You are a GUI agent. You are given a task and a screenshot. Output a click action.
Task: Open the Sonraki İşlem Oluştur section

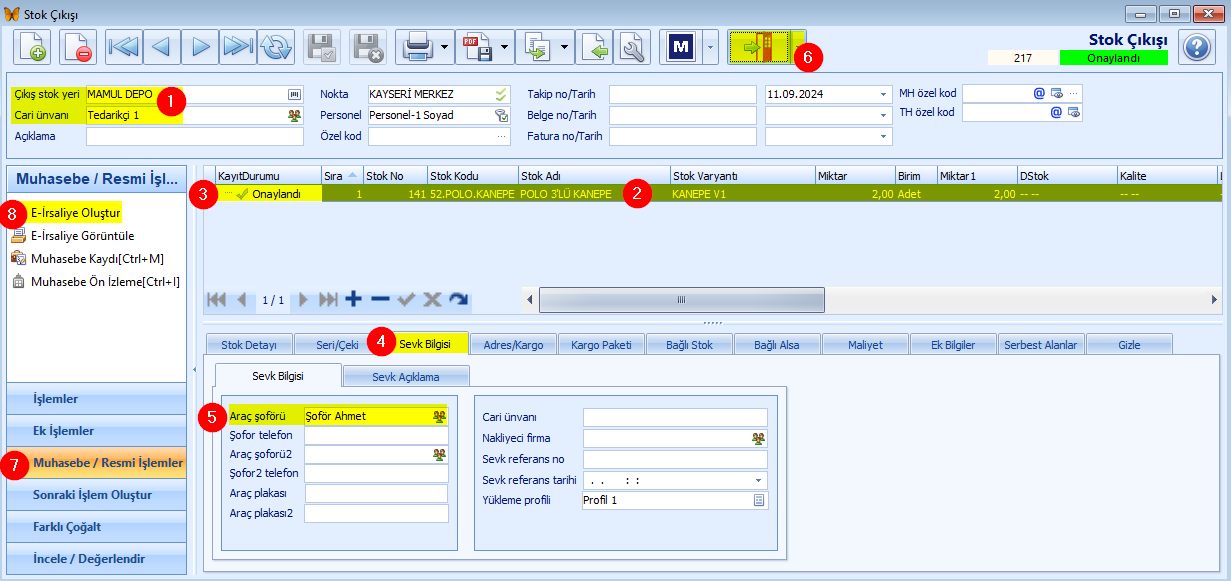(x=97, y=495)
